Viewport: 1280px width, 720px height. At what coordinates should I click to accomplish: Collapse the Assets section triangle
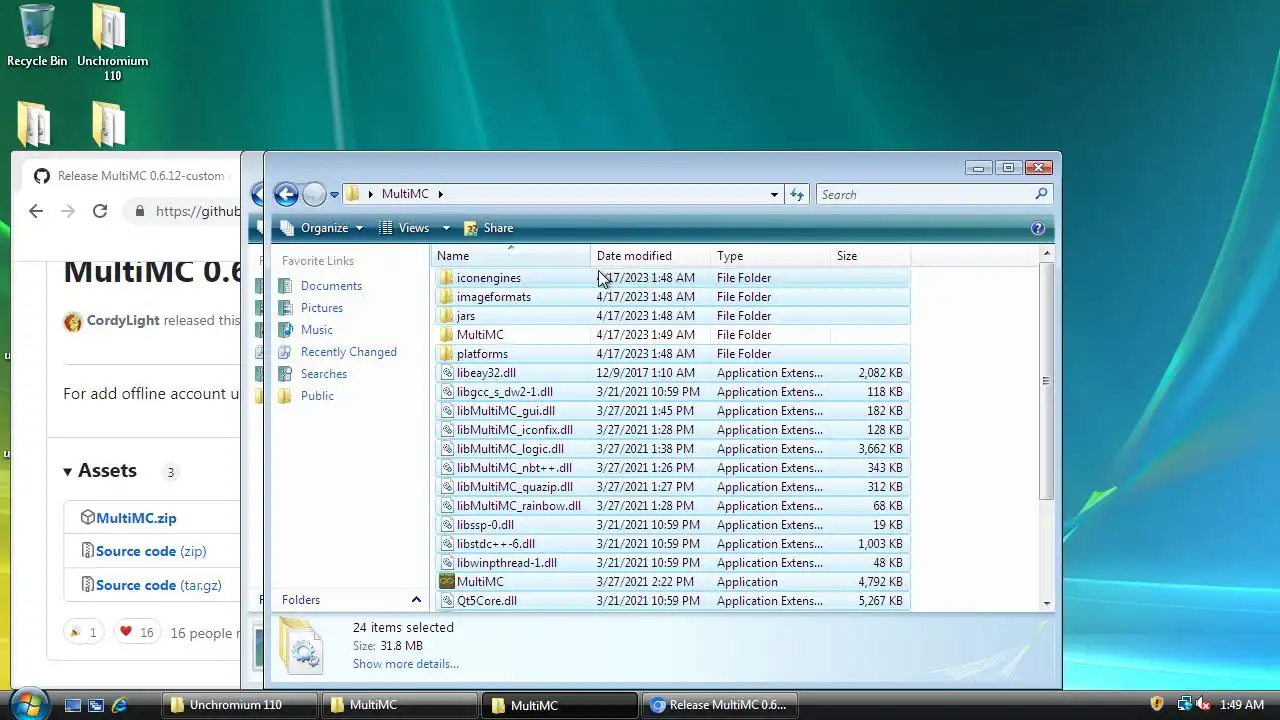(x=68, y=472)
